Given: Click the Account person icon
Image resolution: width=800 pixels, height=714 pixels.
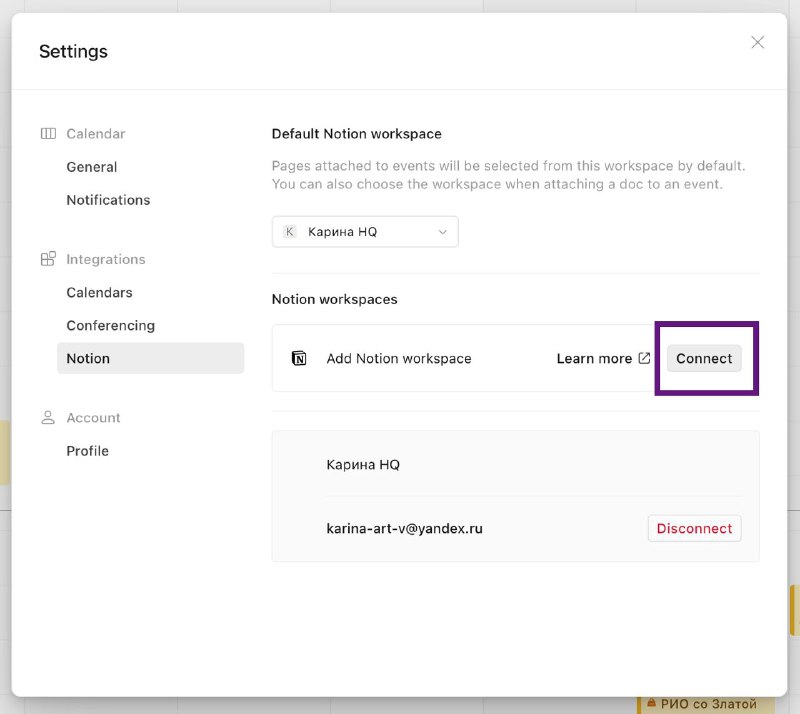Looking at the screenshot, I should point(48,417).
